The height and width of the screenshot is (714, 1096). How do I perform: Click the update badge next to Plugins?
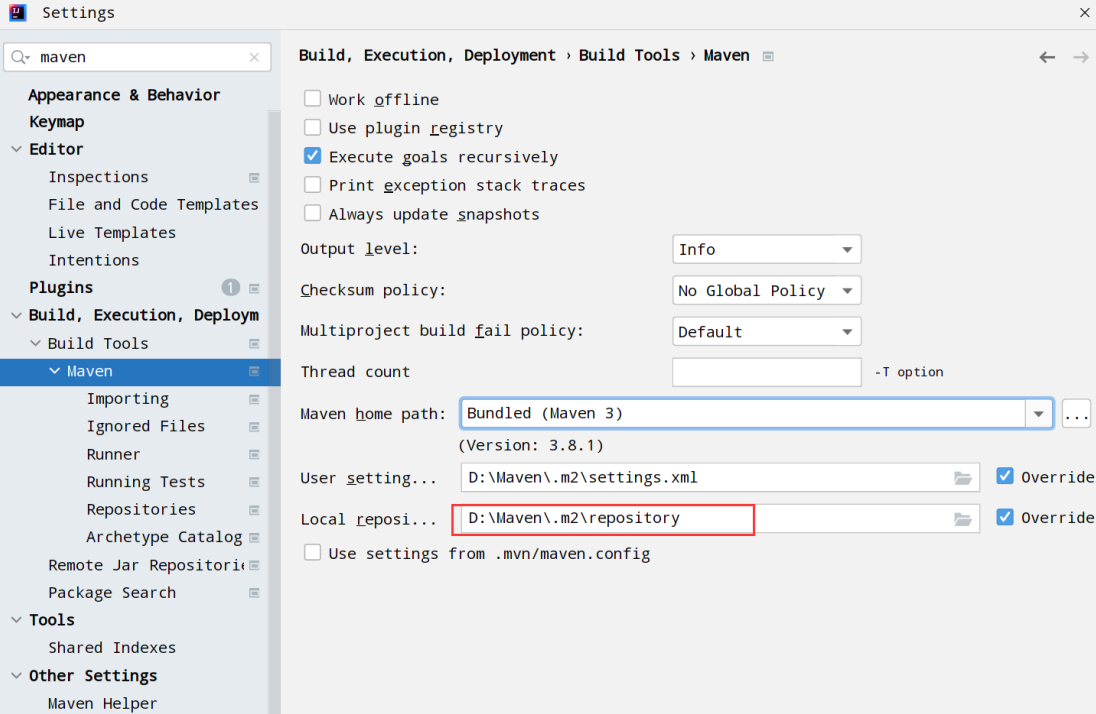click(231, 287)
